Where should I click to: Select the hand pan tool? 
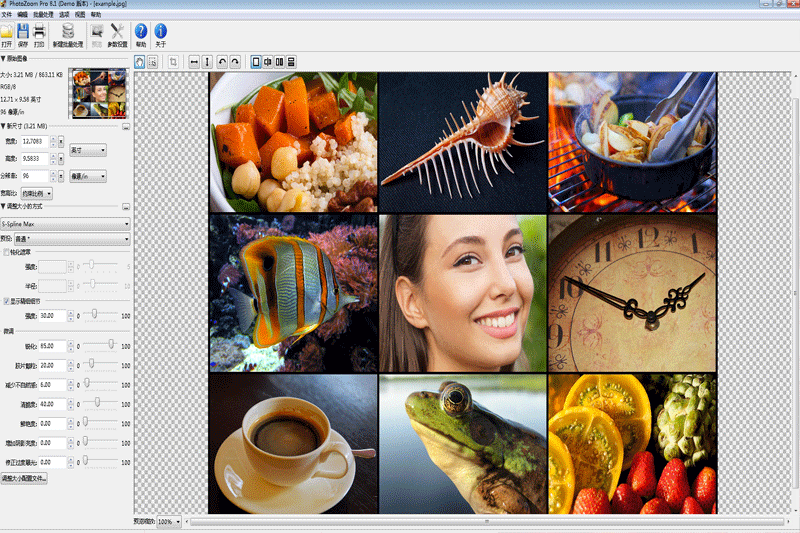tap(140, 62)
